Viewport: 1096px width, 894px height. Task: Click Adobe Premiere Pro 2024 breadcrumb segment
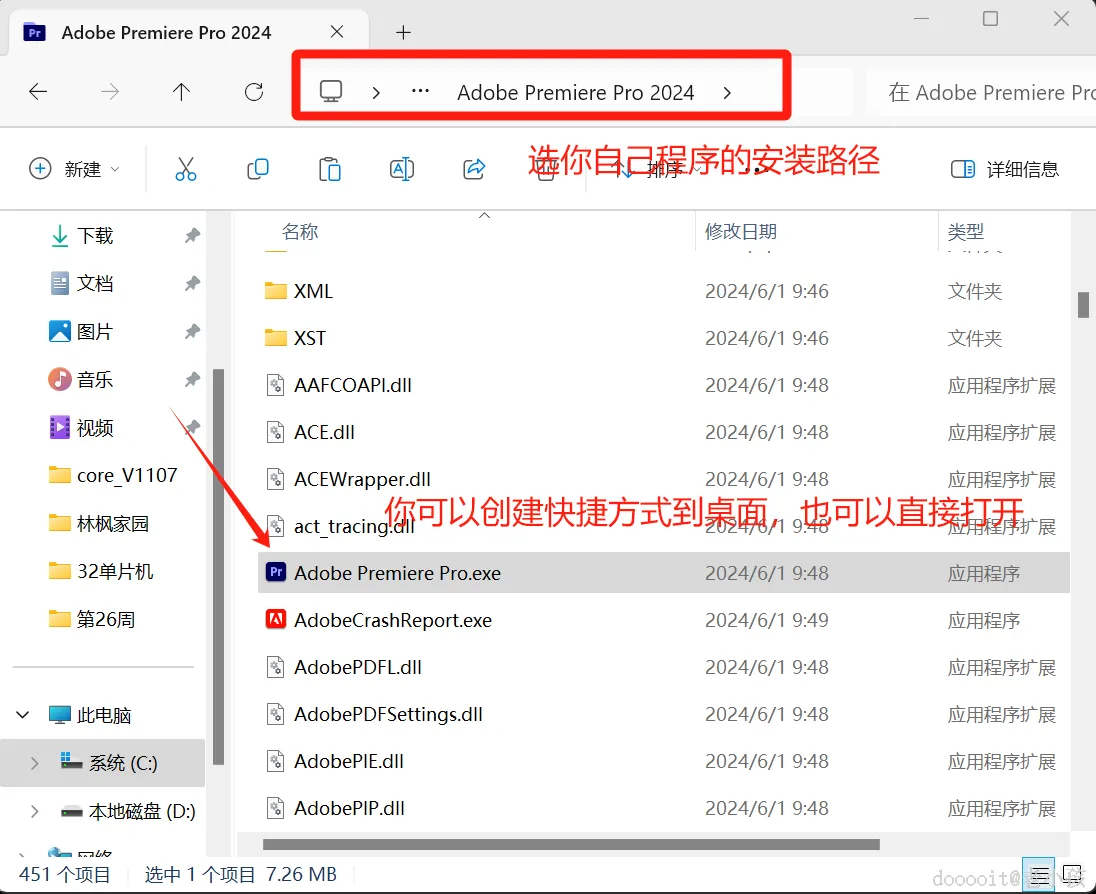click(575, 92)
